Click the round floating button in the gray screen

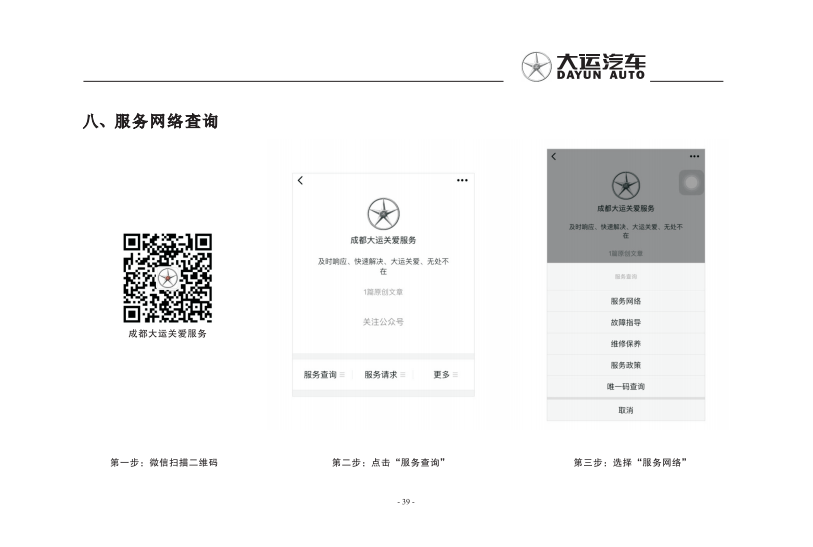691,183
